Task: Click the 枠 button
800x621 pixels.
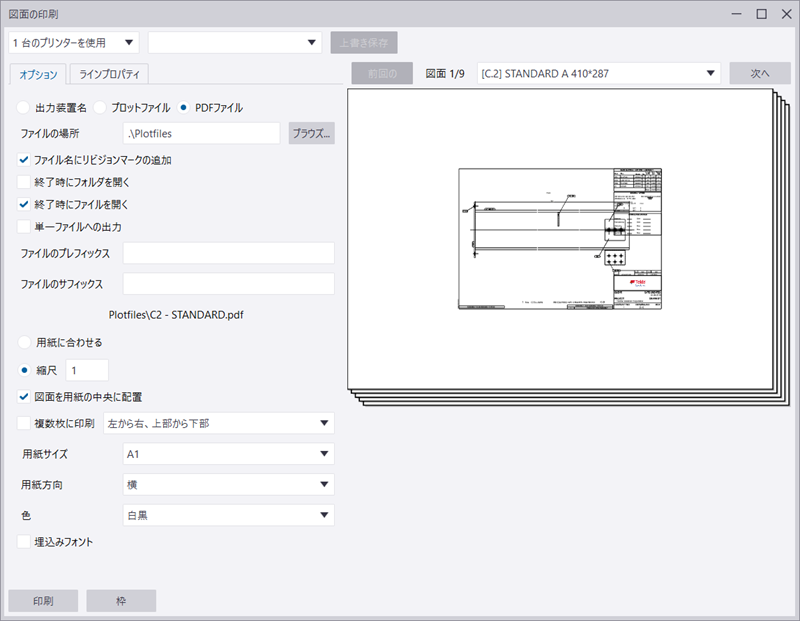Action: [x=121, y=601]
